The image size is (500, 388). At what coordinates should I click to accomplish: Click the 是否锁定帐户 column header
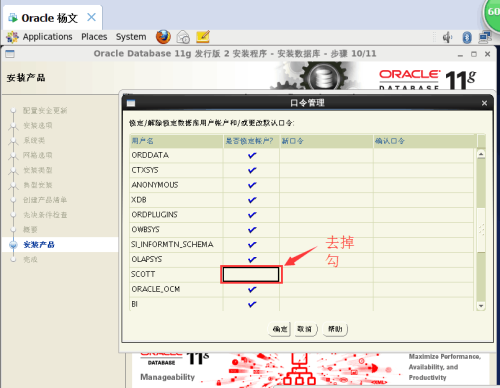click(x=251, y=141)
